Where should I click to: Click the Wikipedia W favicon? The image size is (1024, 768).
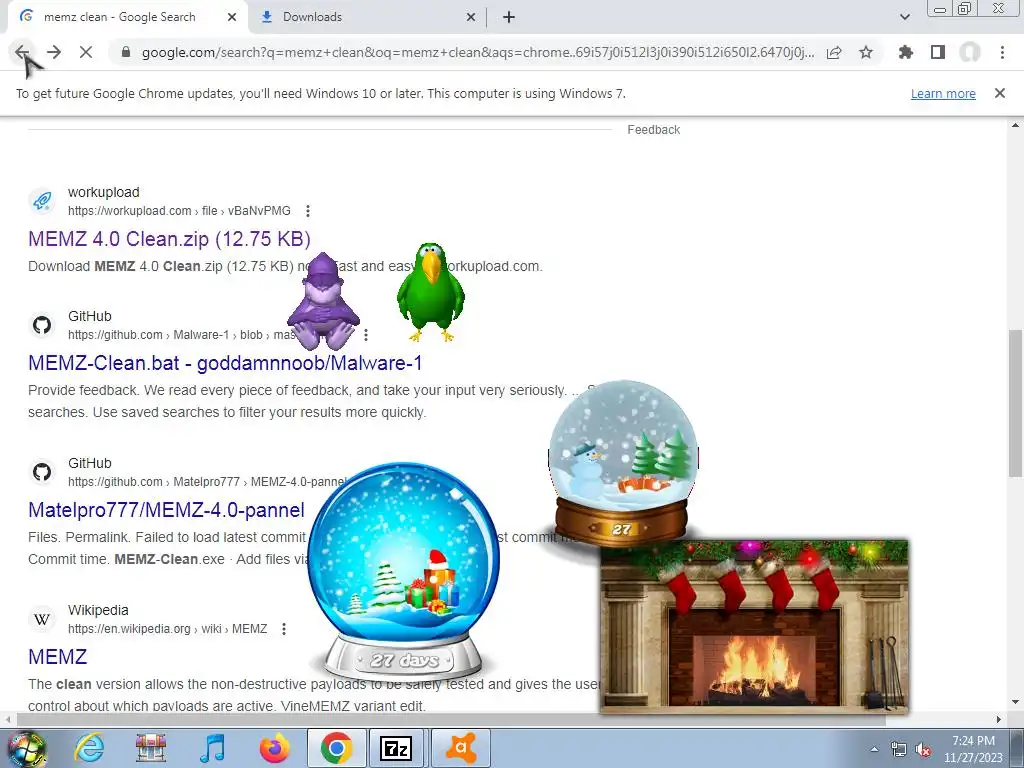click(42, 619)
